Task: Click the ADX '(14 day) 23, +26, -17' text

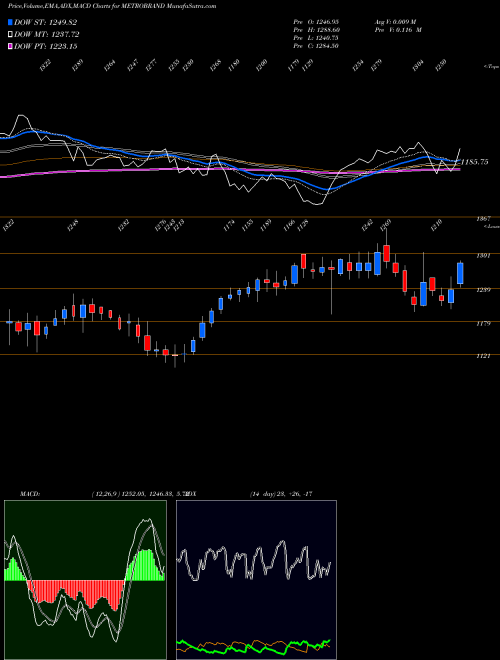Action: (281, 494)
